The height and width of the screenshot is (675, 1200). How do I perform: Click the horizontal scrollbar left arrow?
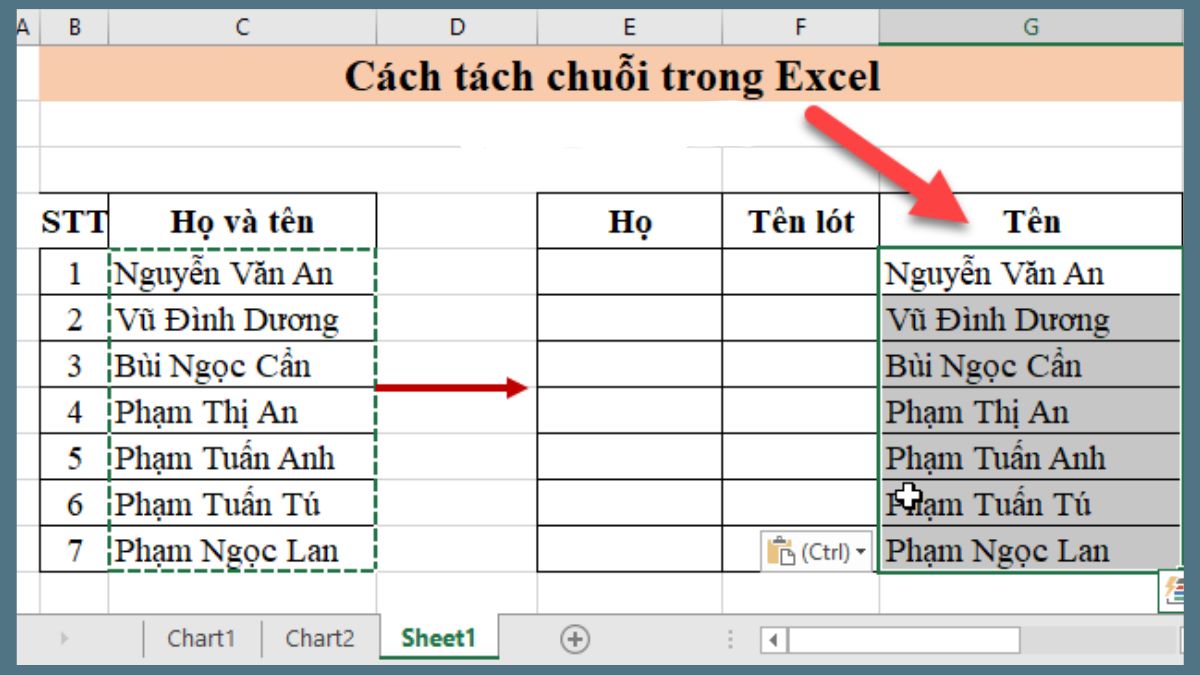pyautogui.click(x=774, y=639)
